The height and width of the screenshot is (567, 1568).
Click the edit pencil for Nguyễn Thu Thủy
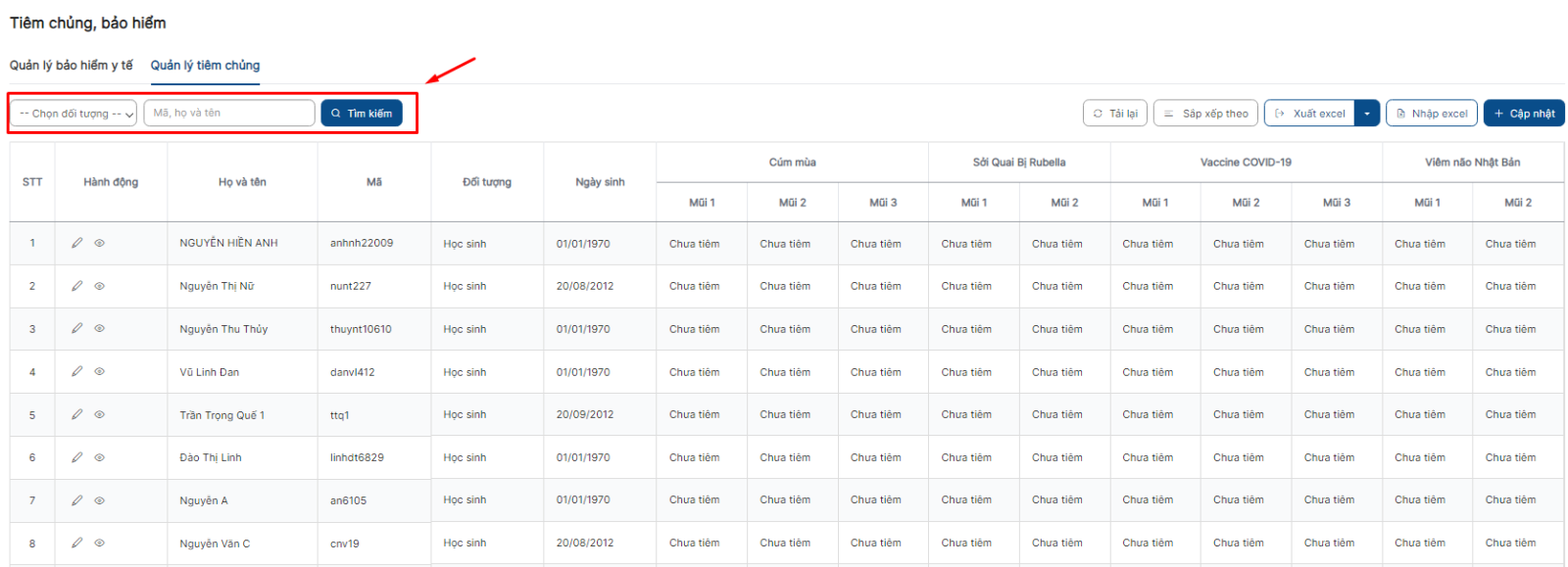[x=76, y=328]
